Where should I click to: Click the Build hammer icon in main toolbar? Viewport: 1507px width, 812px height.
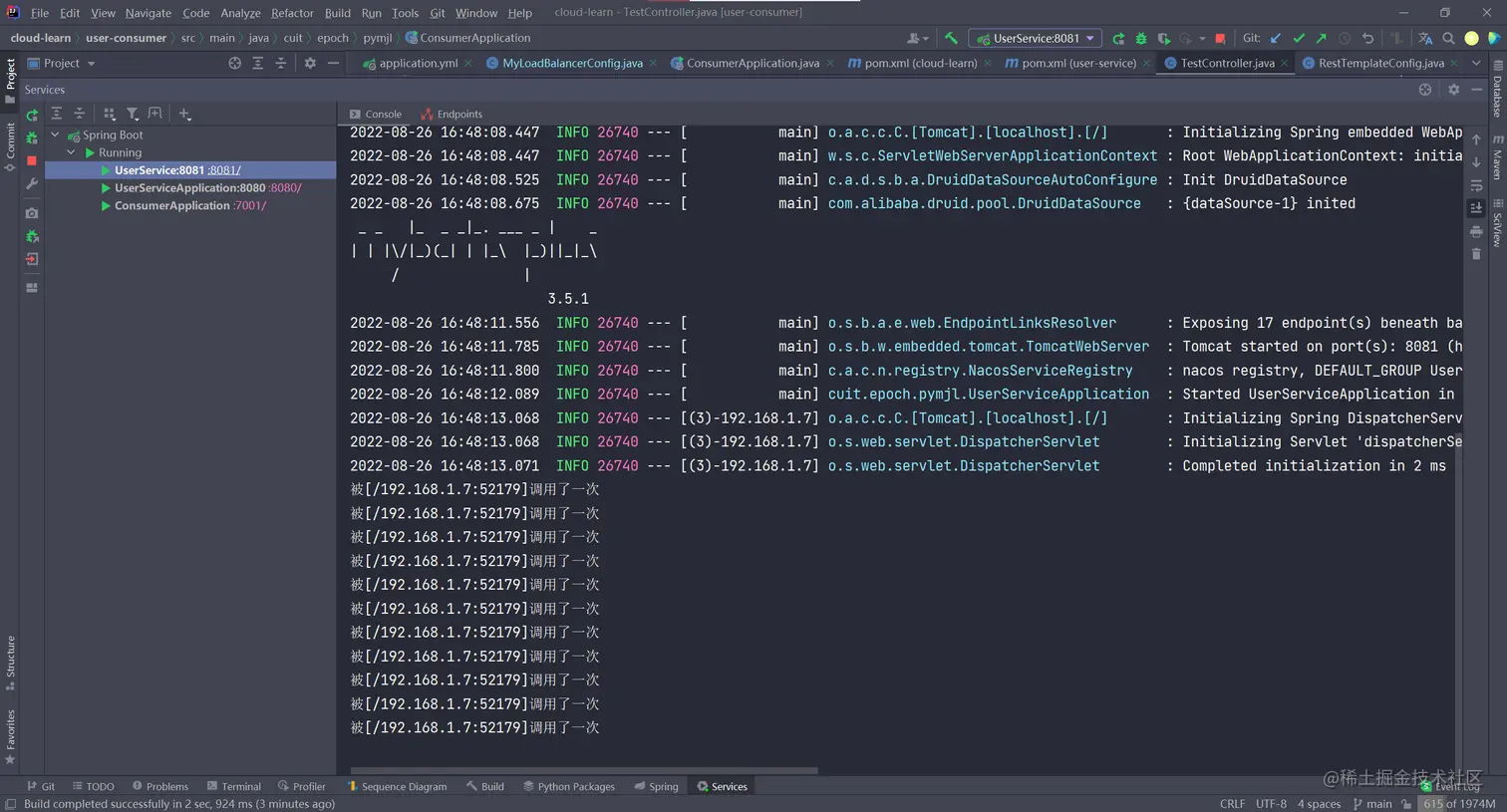(952, 38)
